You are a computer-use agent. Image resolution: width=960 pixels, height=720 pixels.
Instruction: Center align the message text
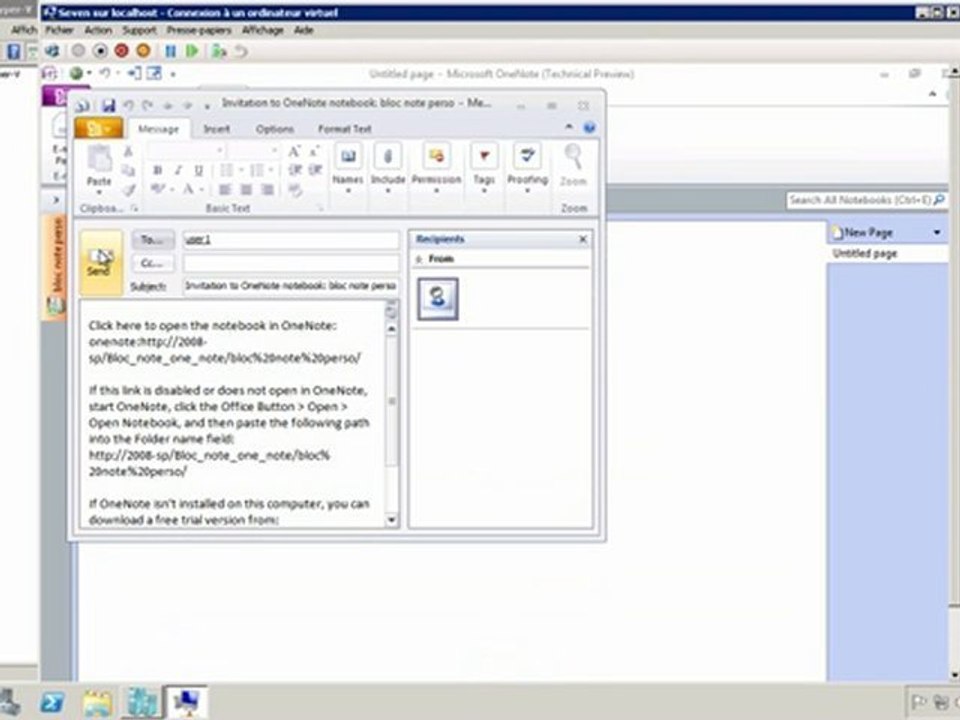246,190
